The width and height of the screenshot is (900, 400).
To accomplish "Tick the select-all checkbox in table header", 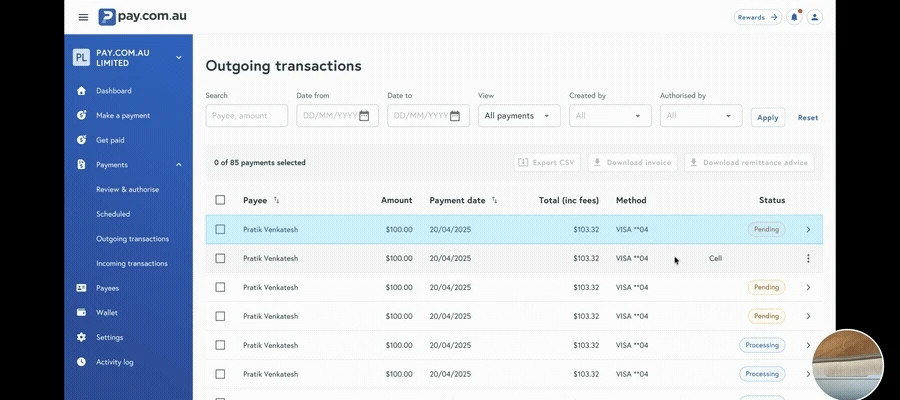I will click(x=220, y=200).
